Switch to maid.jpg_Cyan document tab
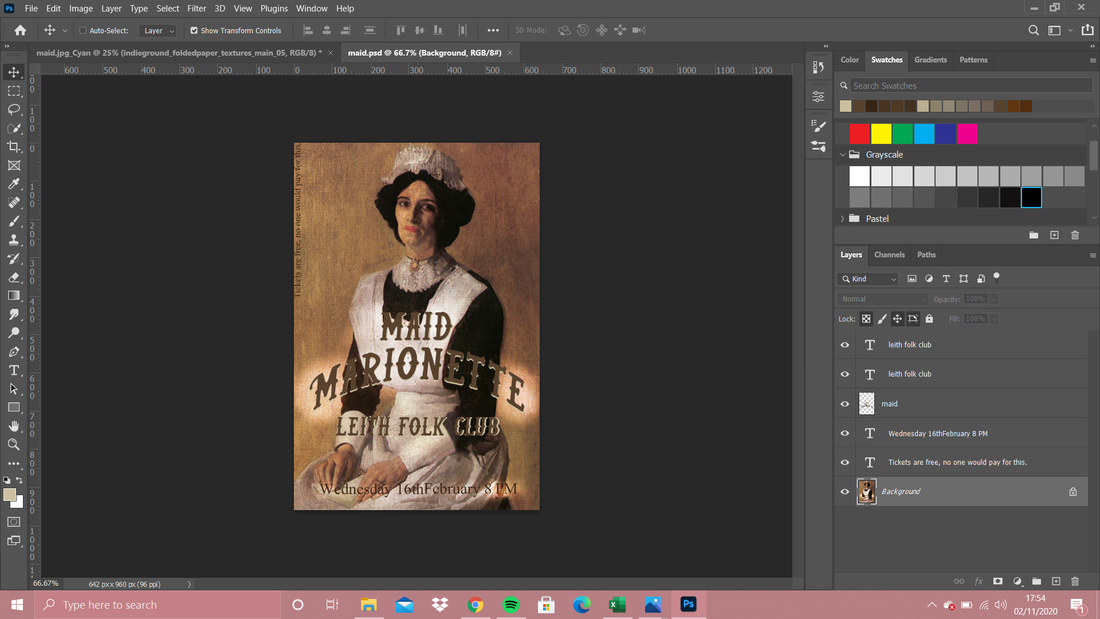The height and width of the screenshot is (619, 1100). coord(179,53)
